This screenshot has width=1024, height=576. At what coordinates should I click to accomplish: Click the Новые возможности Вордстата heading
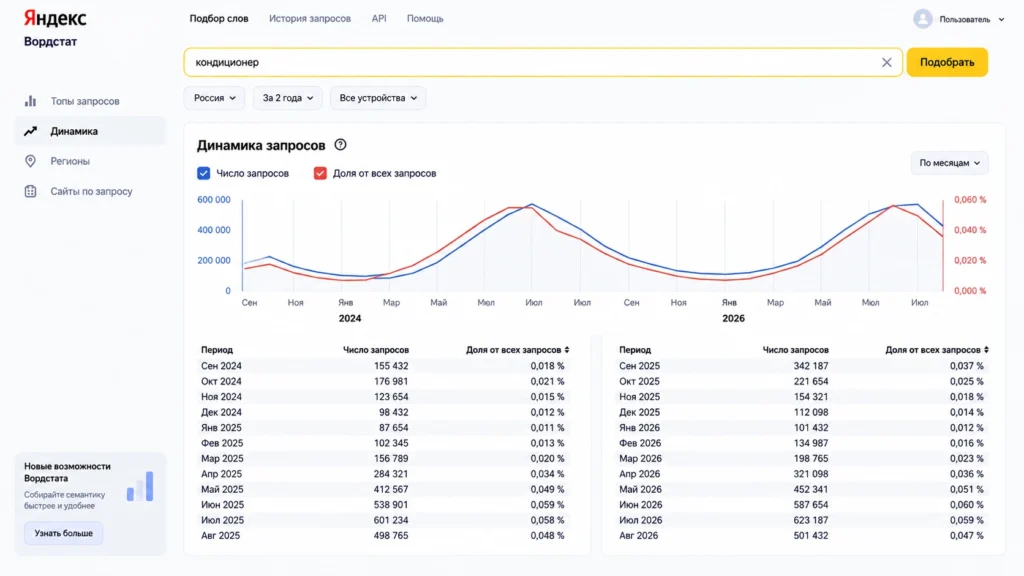67,472
